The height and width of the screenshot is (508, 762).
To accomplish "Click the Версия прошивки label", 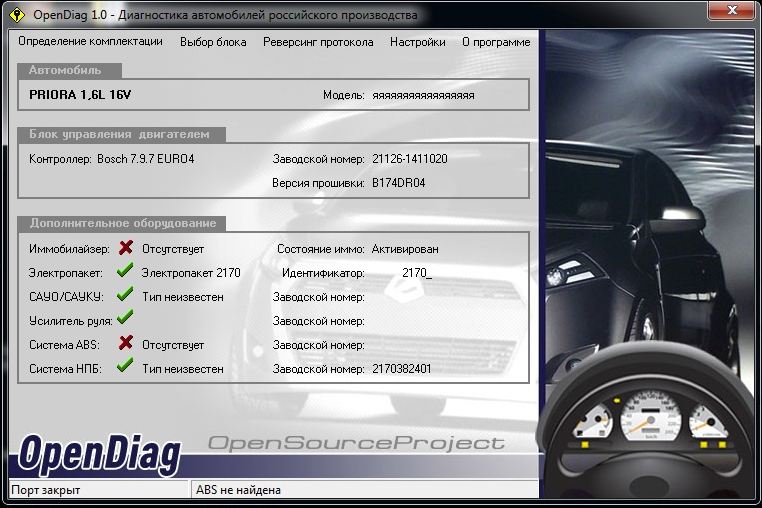I will pos(318,183).
